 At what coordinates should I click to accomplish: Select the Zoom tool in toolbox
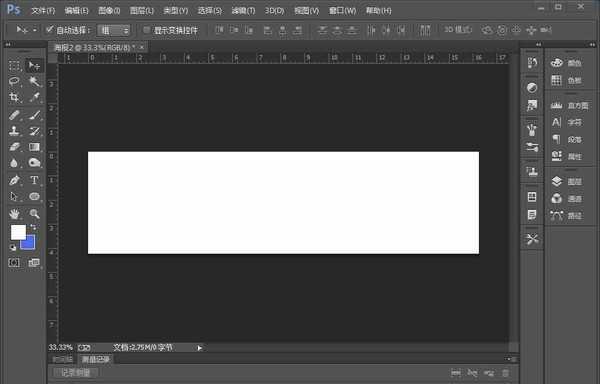point(34,213)
